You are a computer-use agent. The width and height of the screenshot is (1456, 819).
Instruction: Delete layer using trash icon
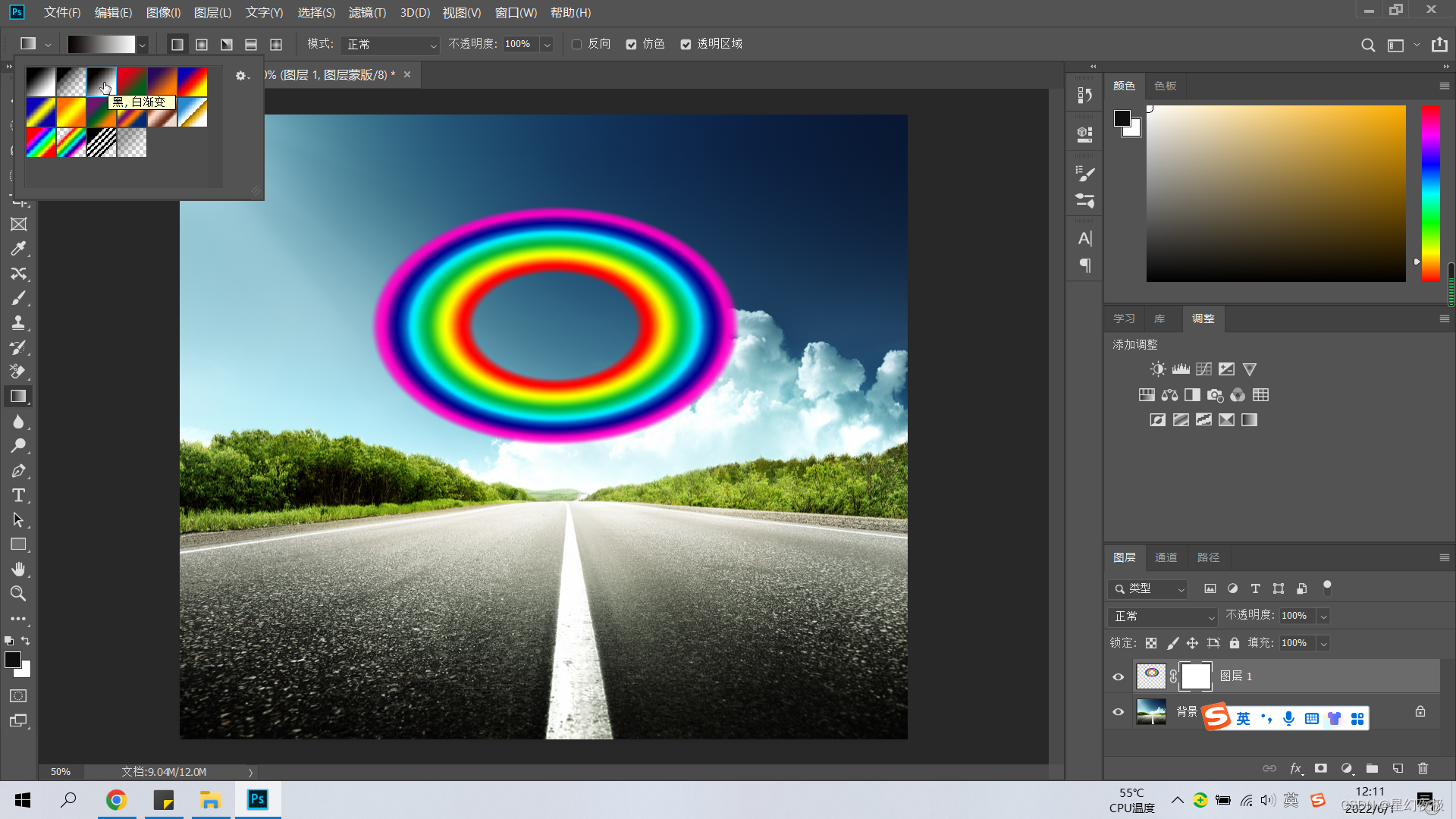tap(1423, 768)
